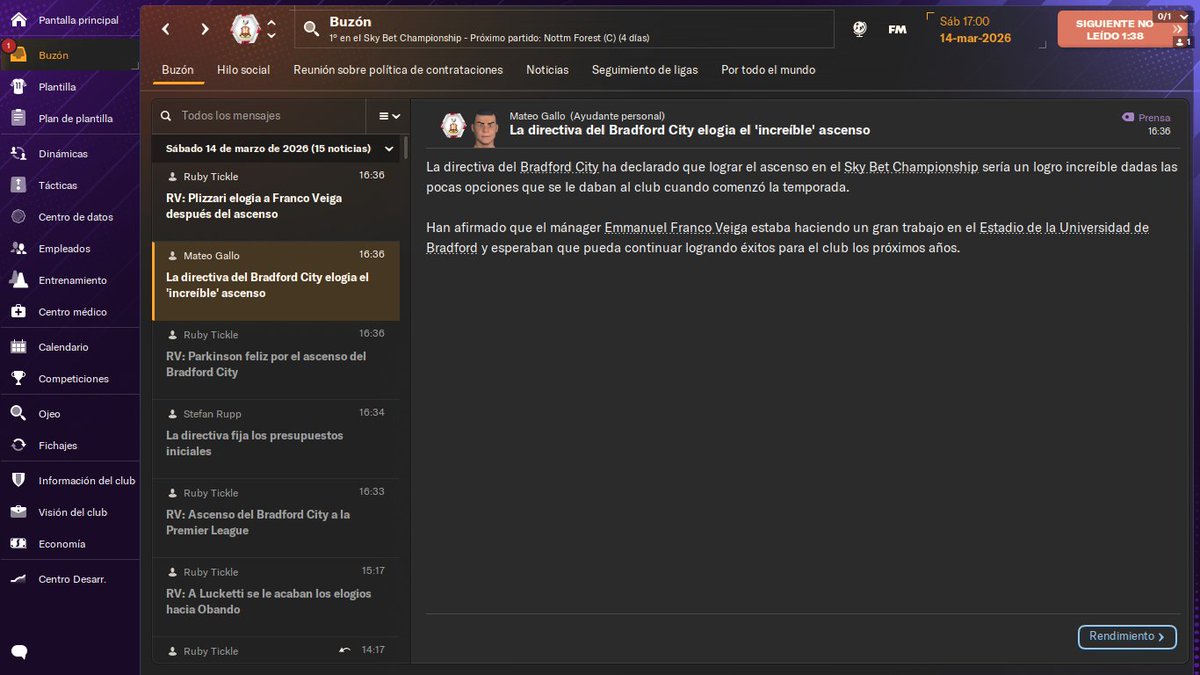
Task: Select the highlighted 'increíble' ascenso message
Action: coord(276,280)
